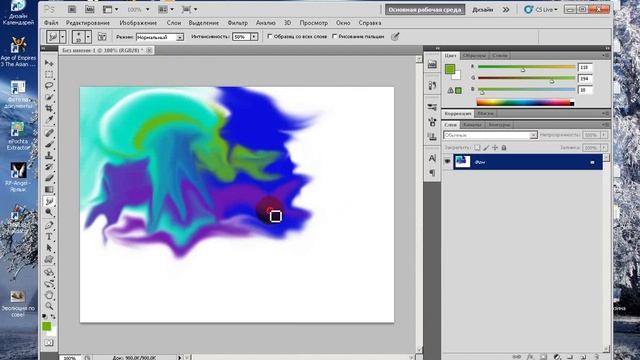This screenshot has height=360, width=640.
Task: Toggle lock transparent pixels in Layers panel
Action: click(477, 147)
